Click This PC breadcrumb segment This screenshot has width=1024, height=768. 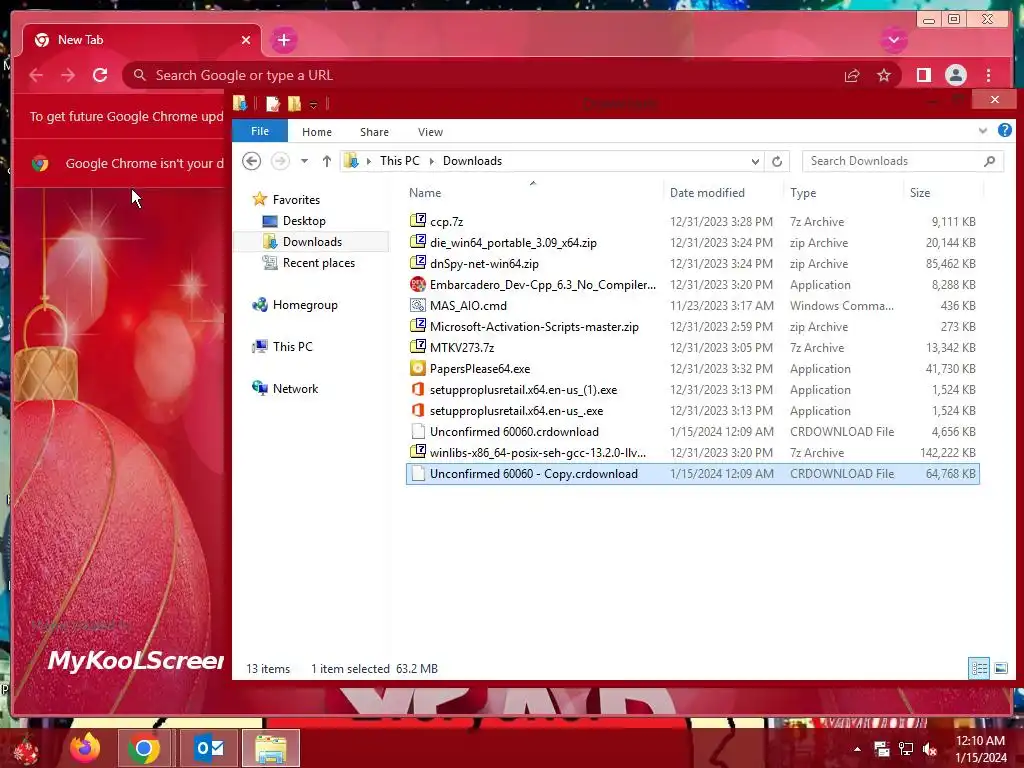click(400, 161)
